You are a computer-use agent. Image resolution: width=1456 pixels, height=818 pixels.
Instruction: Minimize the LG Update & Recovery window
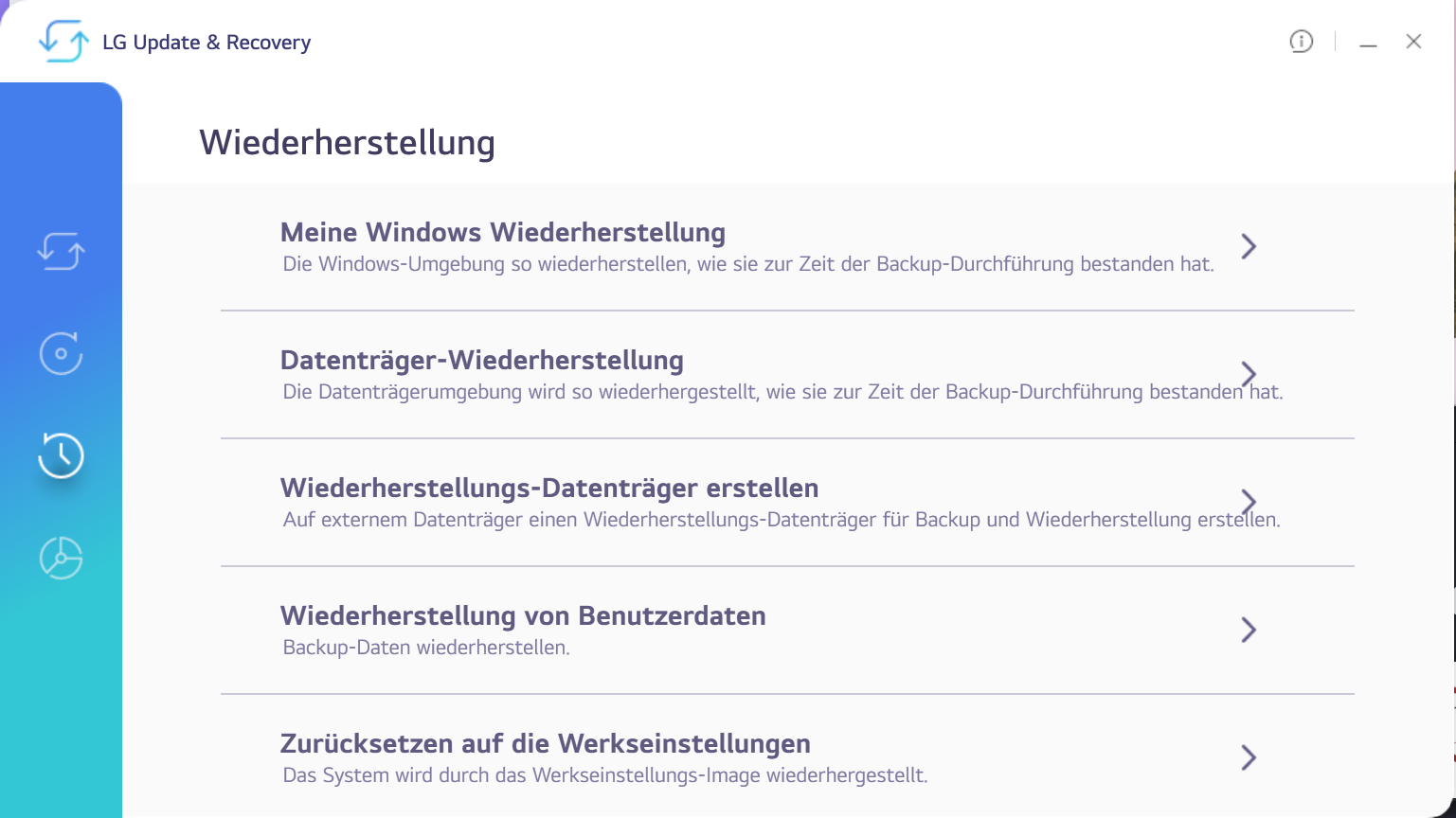pos(1368,42)
